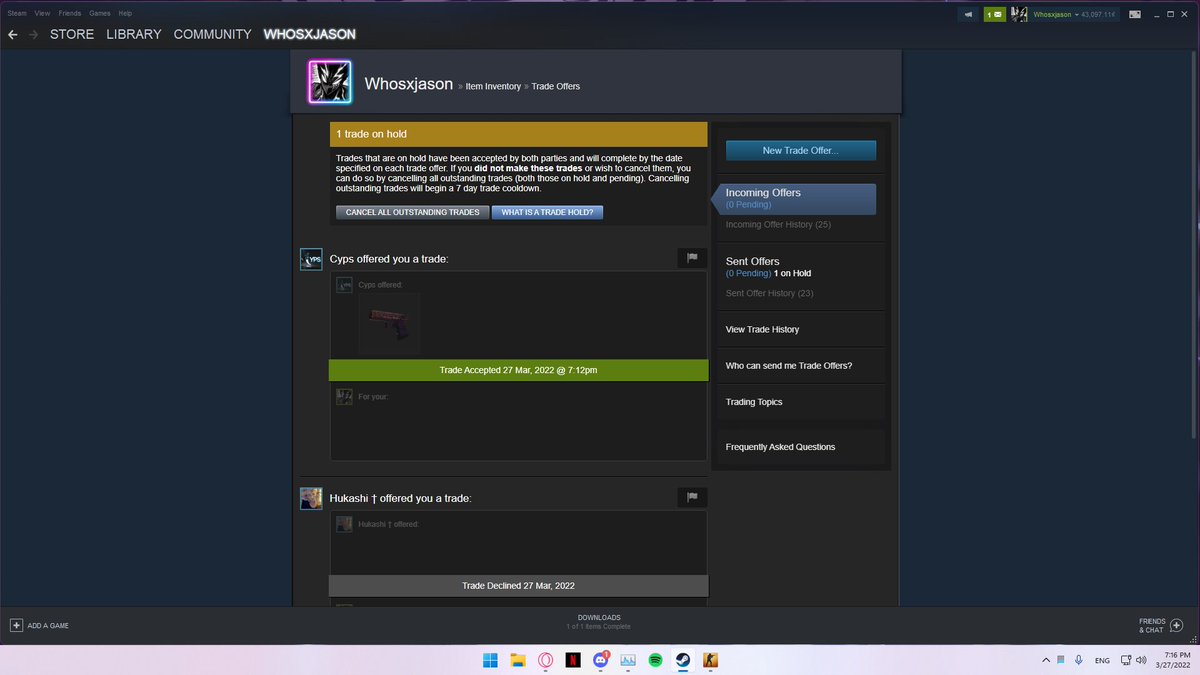Open Opera GX browser from taskbar

(x=546, y=660)
